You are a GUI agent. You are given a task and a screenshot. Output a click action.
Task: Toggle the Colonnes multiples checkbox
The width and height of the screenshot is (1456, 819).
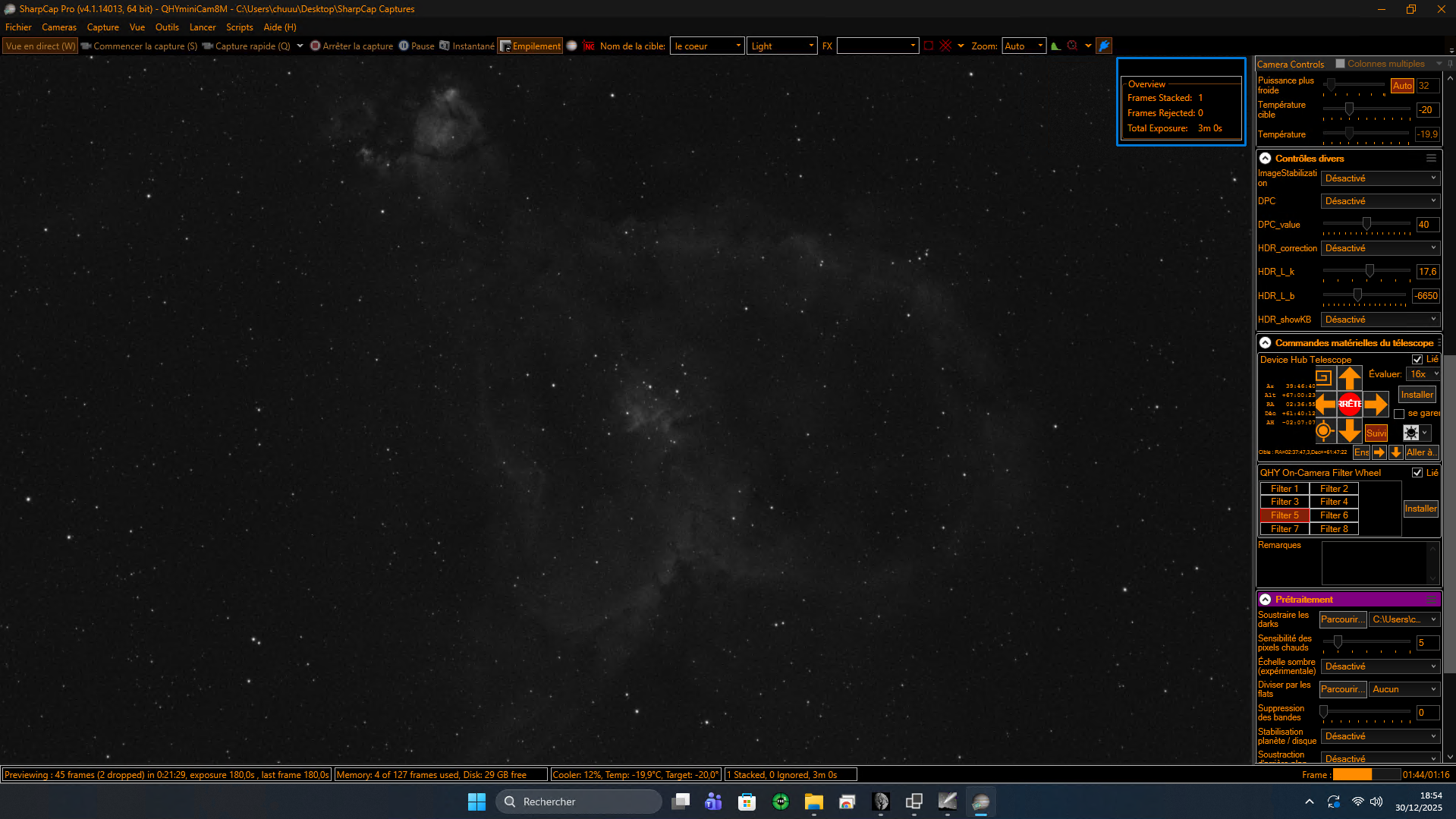click(1340, 64)
